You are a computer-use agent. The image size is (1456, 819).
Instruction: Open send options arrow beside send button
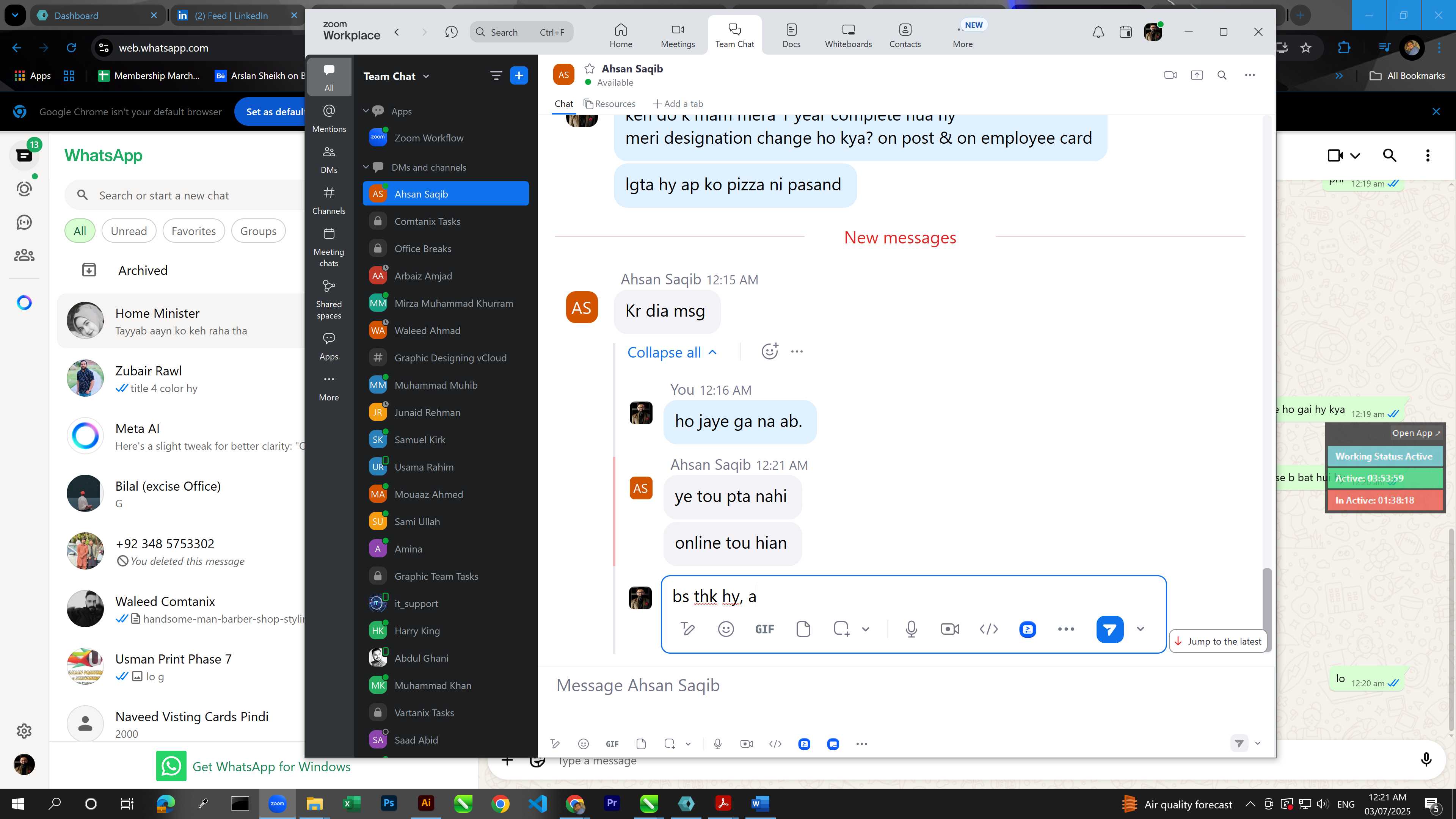(1140, 629)
